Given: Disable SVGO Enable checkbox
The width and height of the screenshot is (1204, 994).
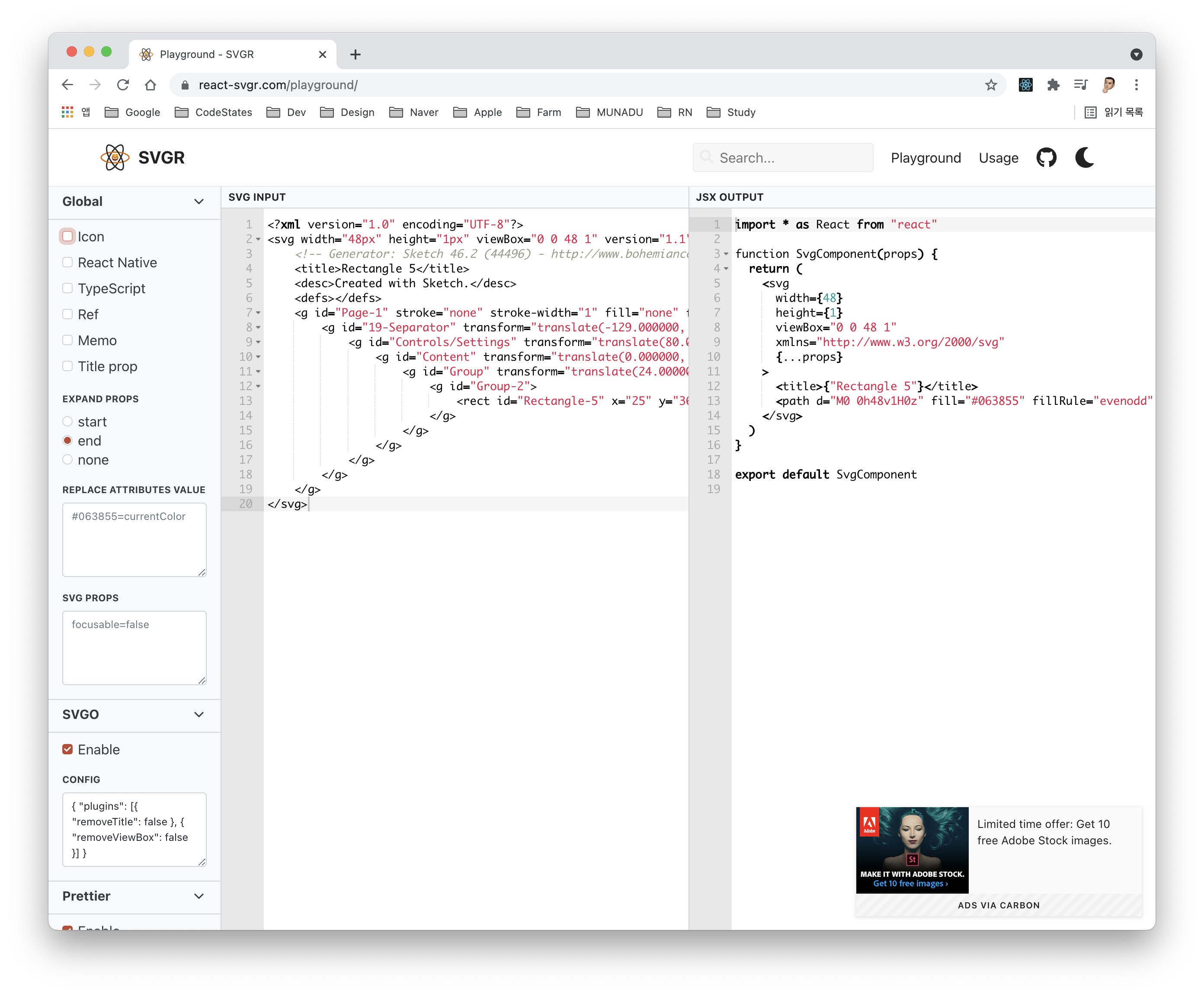Looking at the screenshot, I should click(x=67, y=750).
